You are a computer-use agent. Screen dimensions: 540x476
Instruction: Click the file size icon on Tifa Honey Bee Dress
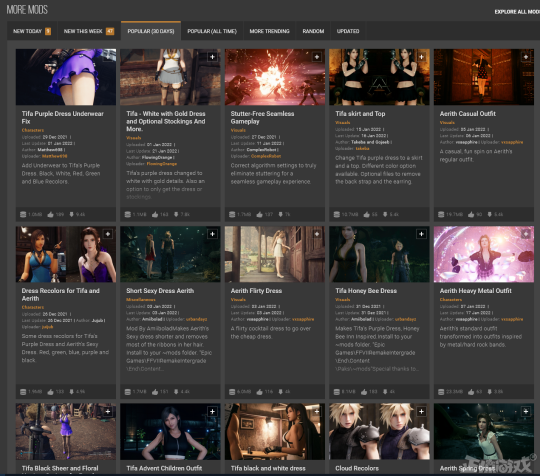click(337, 392)
